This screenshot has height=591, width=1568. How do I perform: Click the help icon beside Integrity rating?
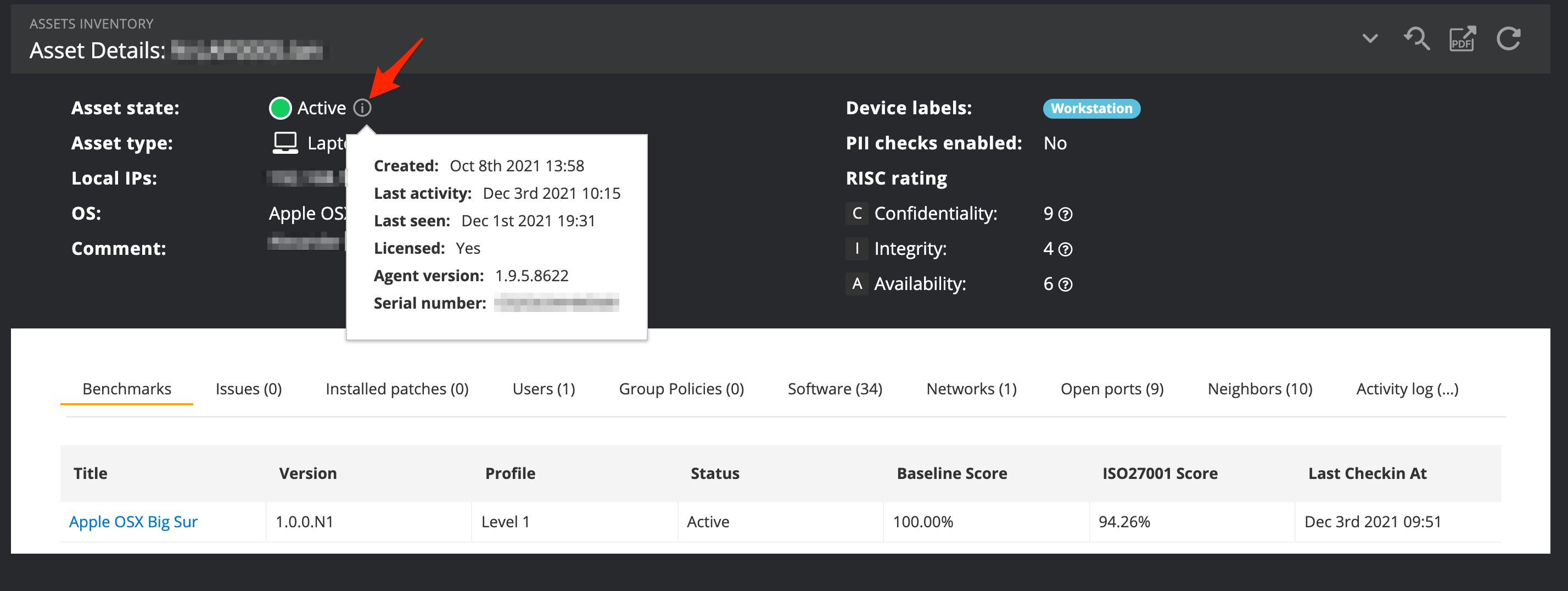coord(1065,249)
